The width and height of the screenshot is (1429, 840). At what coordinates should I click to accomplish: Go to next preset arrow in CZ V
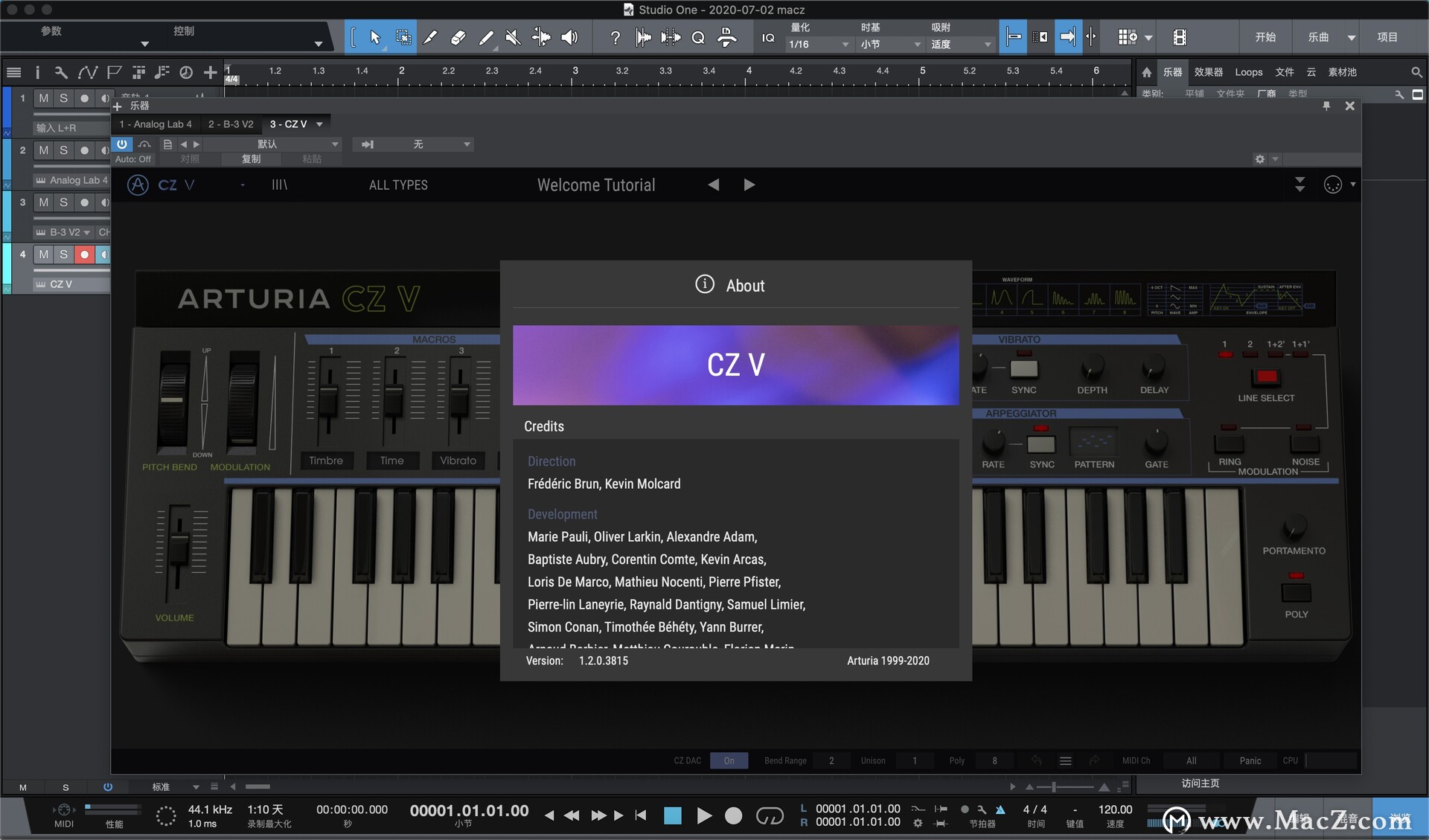click(749, 185)
